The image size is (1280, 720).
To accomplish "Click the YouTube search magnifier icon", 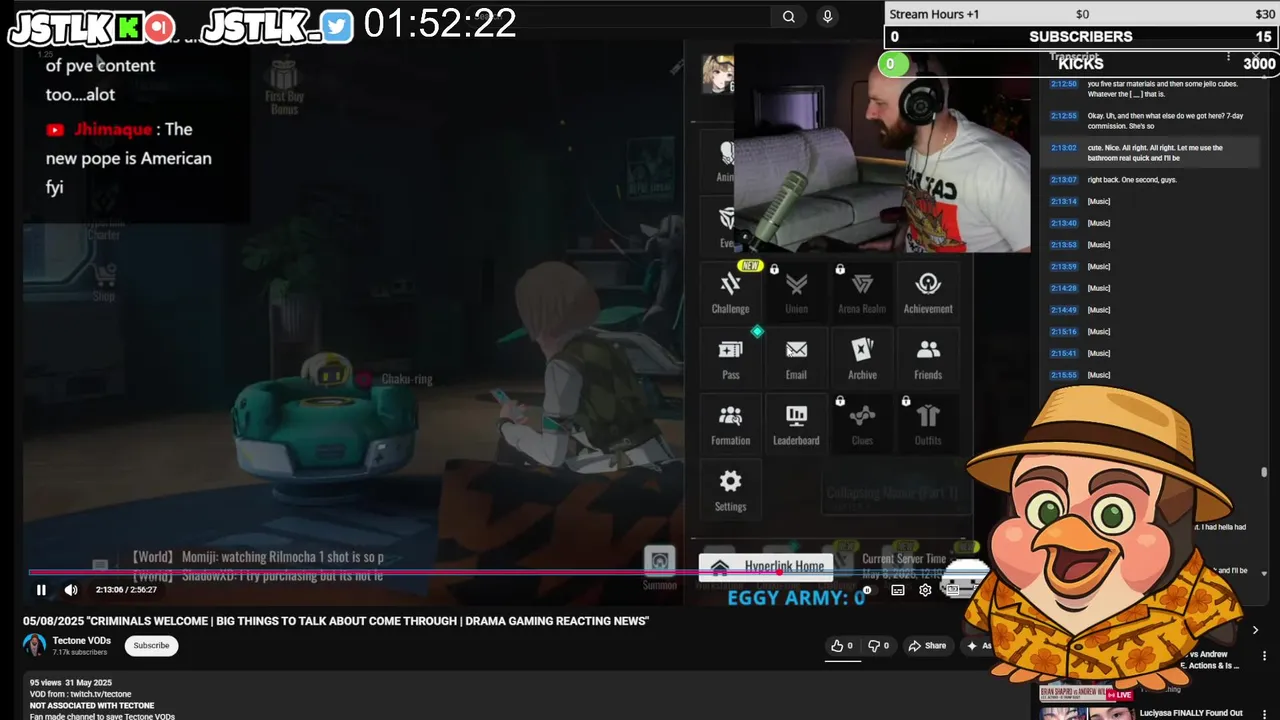I will click(789, 16).
